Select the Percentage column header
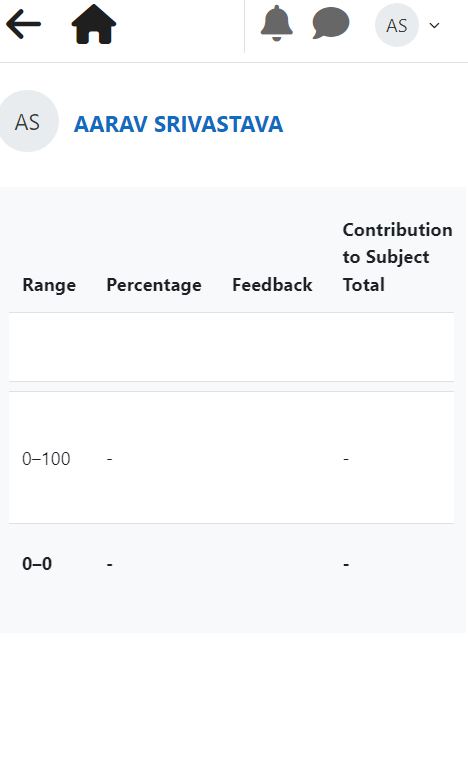Screen dimensions: 468x781 click(x=154, y=285)
